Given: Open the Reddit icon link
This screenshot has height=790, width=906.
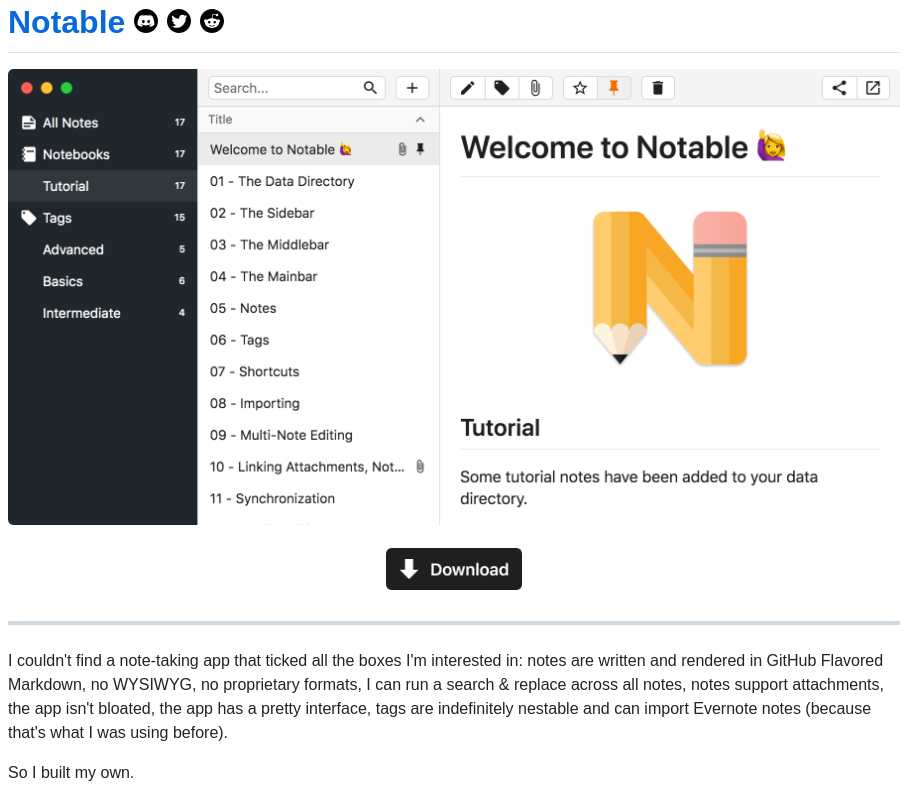Looking at the screenshot, I should [x=212, y=21].
